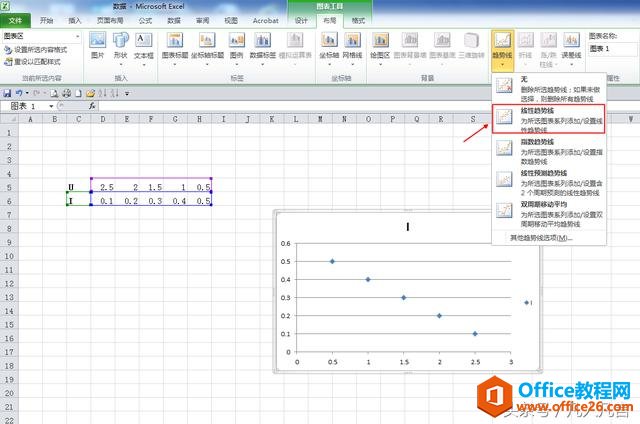The width and height of the screenshot is (640, 424).
Task: Switch to the 开始 (Home) ribbon tab
Action: pyautogui.click(x=47, y=20)
